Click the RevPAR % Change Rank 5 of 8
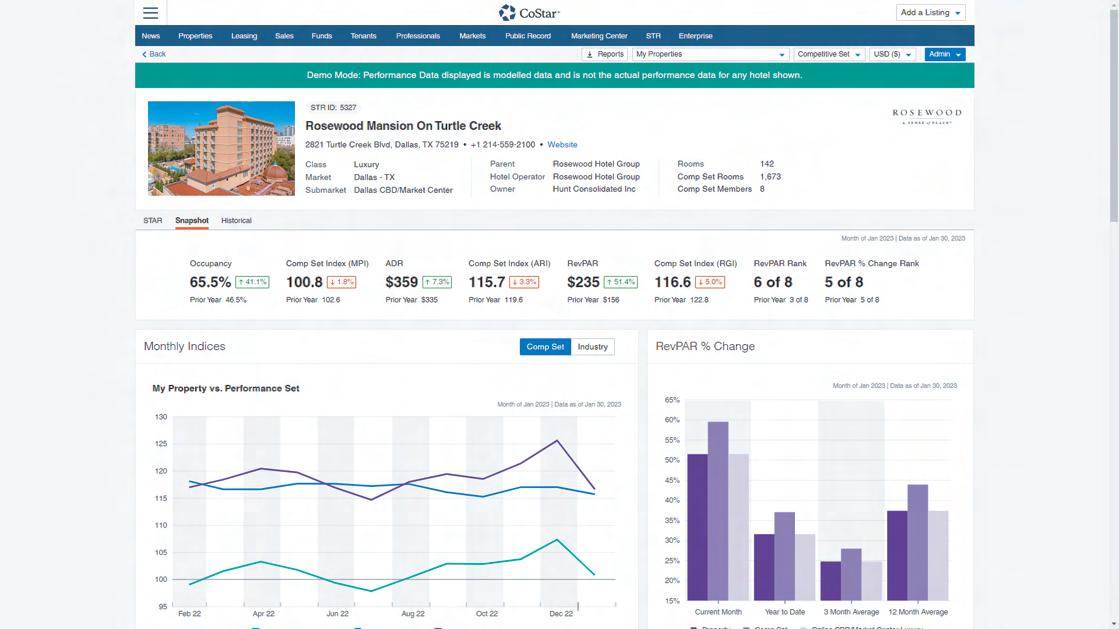 point(844,282)
